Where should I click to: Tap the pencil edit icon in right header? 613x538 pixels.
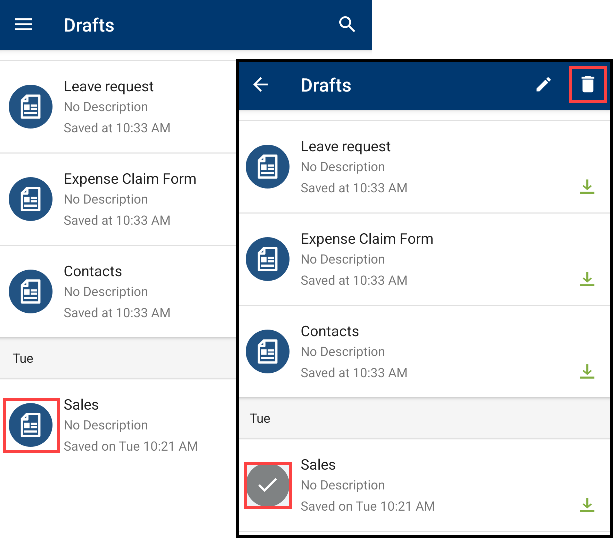pos(543,84)
